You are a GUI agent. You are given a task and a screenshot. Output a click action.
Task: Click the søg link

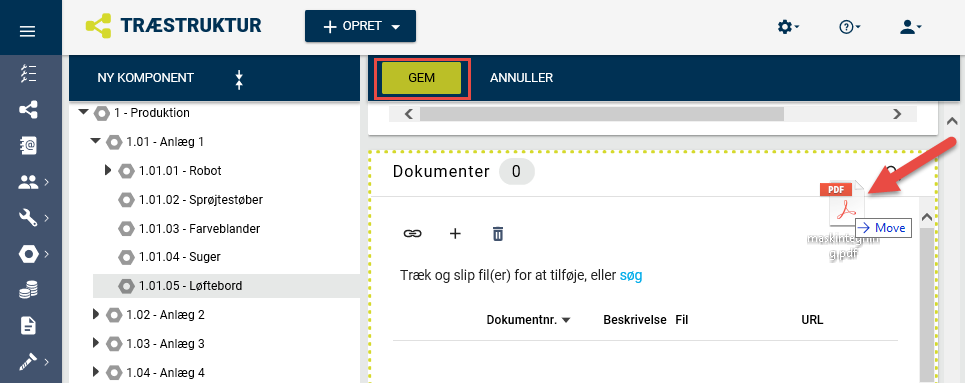pos(631,276)
